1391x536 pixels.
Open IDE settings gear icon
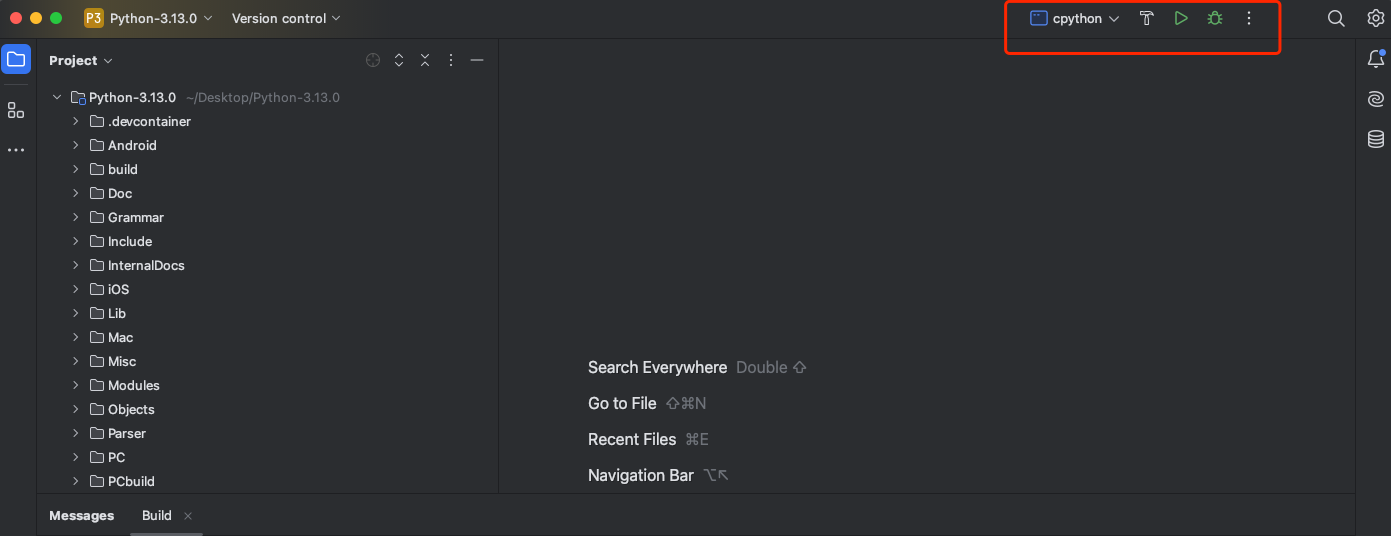pyautogui.click(x=1375, y=18)
